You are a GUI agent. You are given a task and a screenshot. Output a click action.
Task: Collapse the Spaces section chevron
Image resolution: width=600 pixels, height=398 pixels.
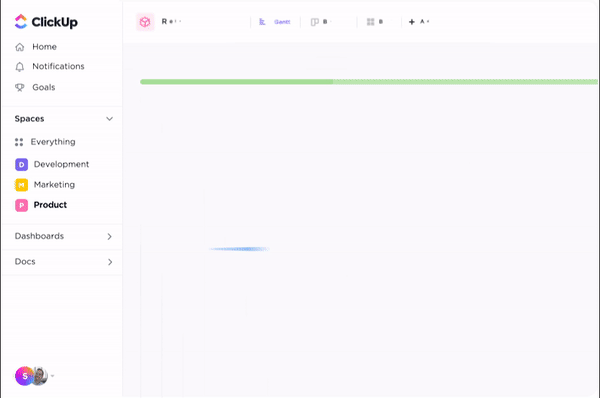109,119
